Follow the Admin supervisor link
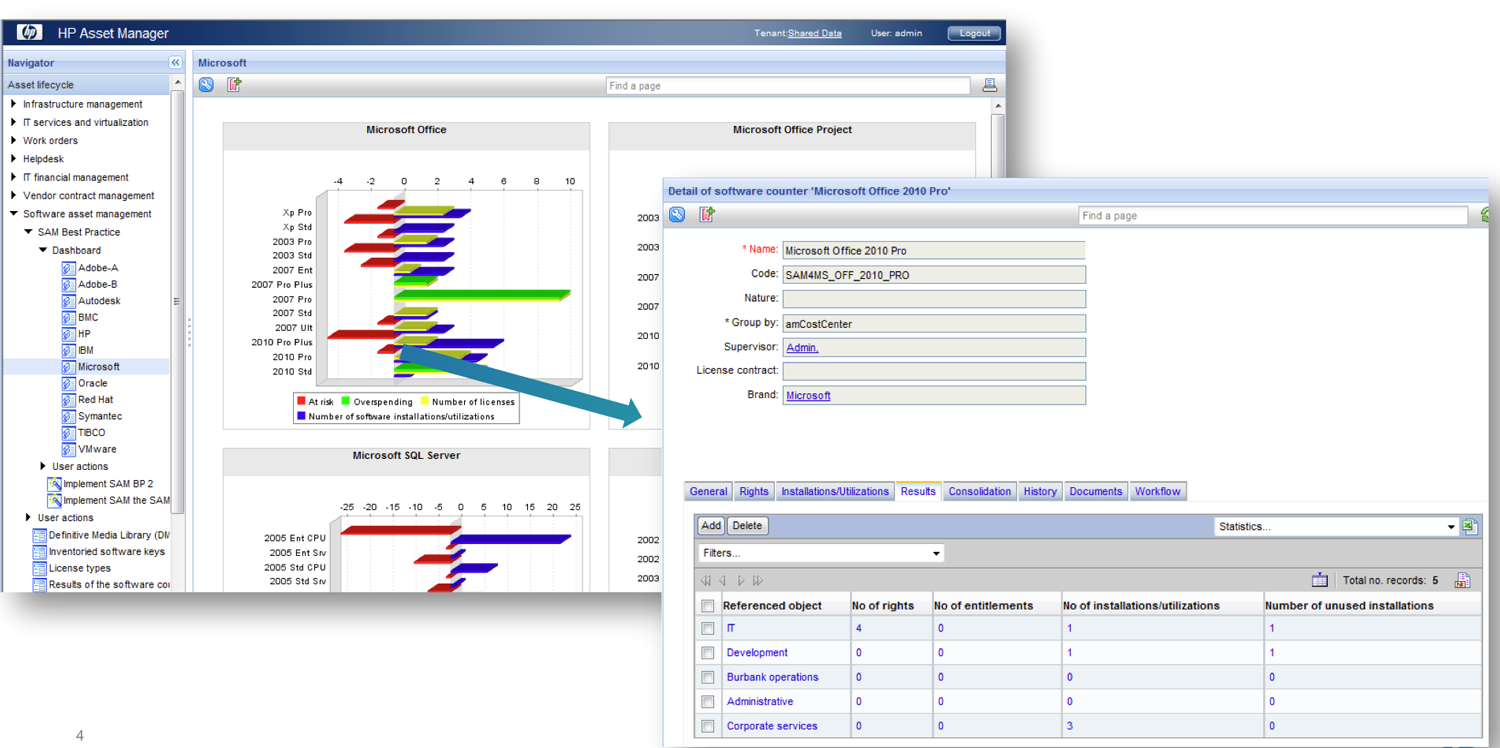This screenshot has width=1500, height=748. [x=802, y=348]
